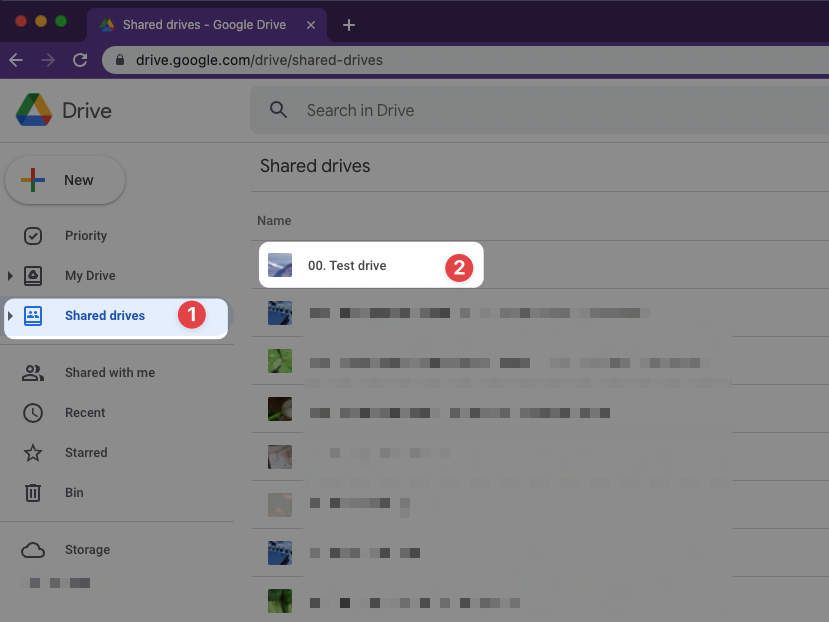This screenshot has width=829, height=622.
Task: Expand the Shared drives tree item
Action: pyautogui.click(x=10, y=315)
